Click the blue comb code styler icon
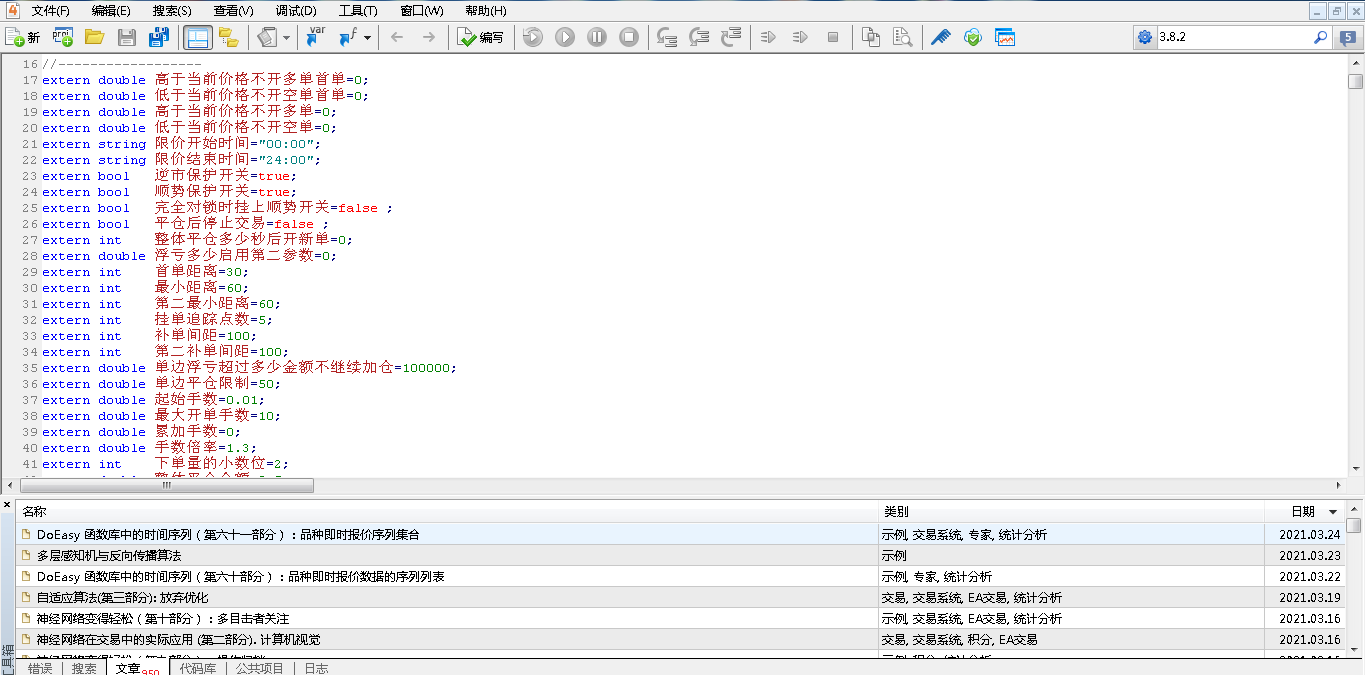The image size is (1365, 675). (x=941, y=37)
